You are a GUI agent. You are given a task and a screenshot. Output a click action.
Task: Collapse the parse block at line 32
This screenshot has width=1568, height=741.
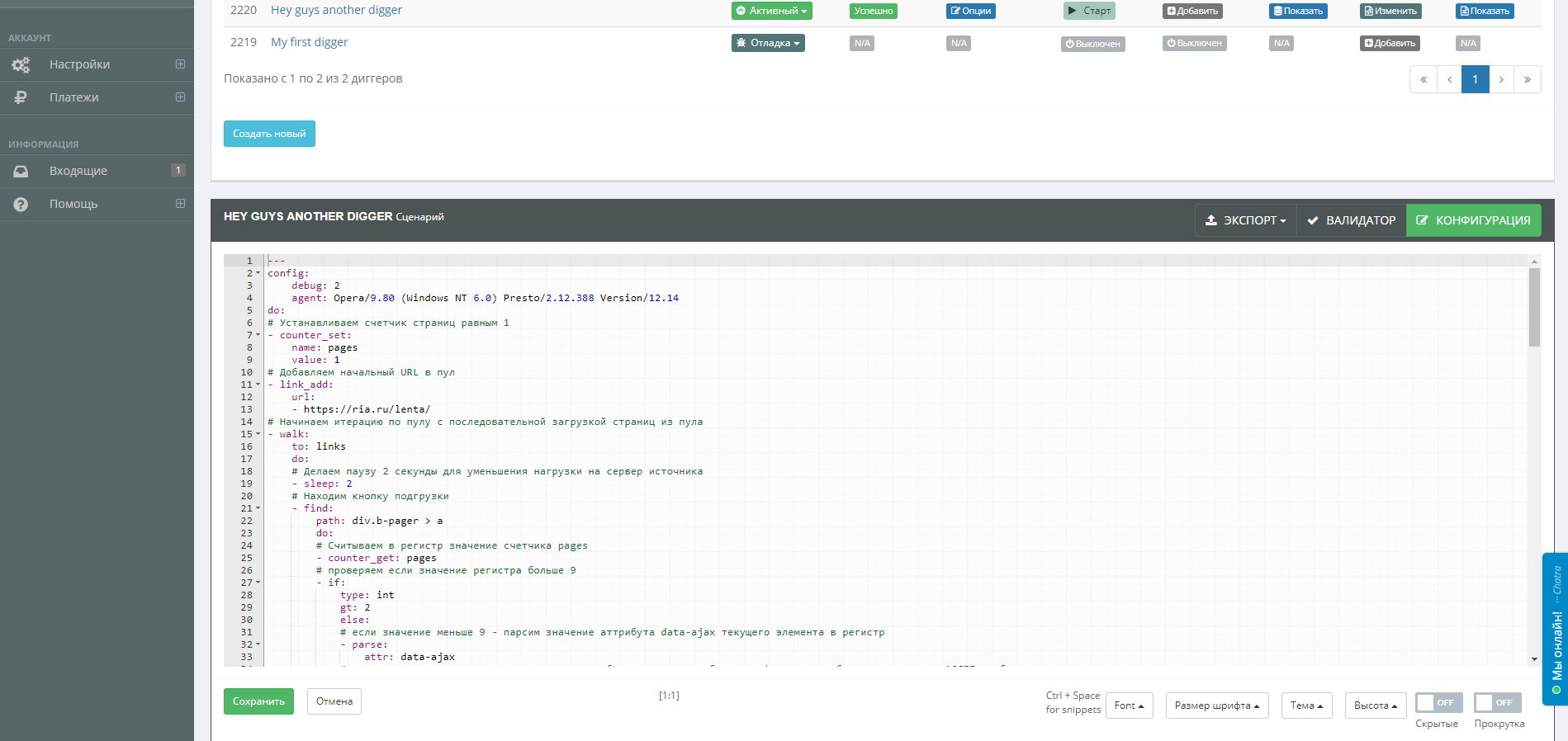point(258,644)
